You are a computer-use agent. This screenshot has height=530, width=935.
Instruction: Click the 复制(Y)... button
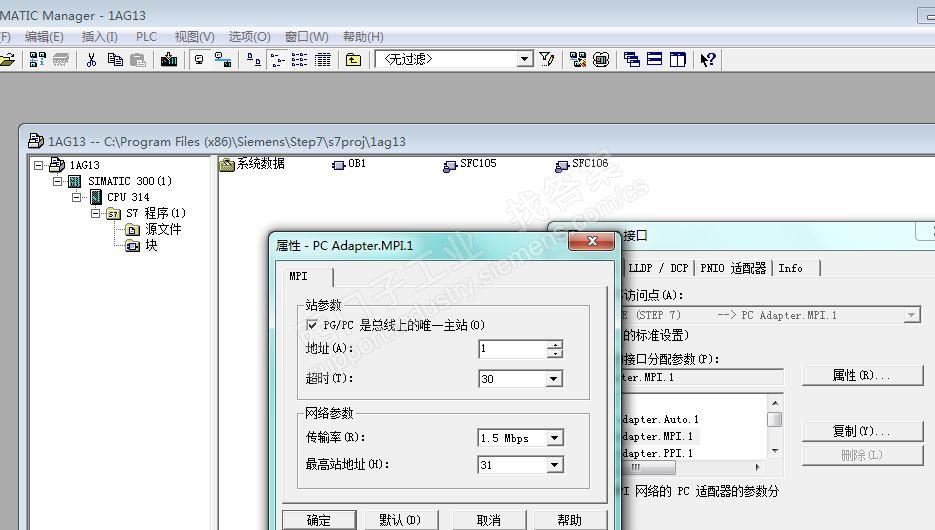[862, 431]
